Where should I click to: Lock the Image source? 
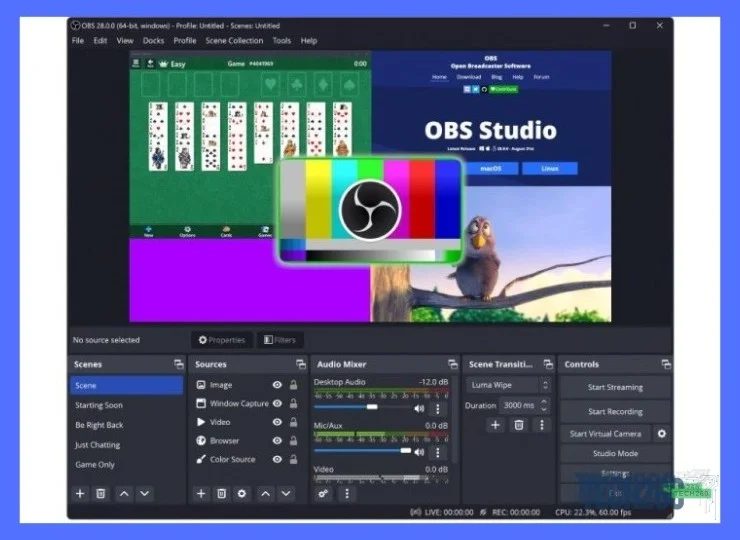293,385
